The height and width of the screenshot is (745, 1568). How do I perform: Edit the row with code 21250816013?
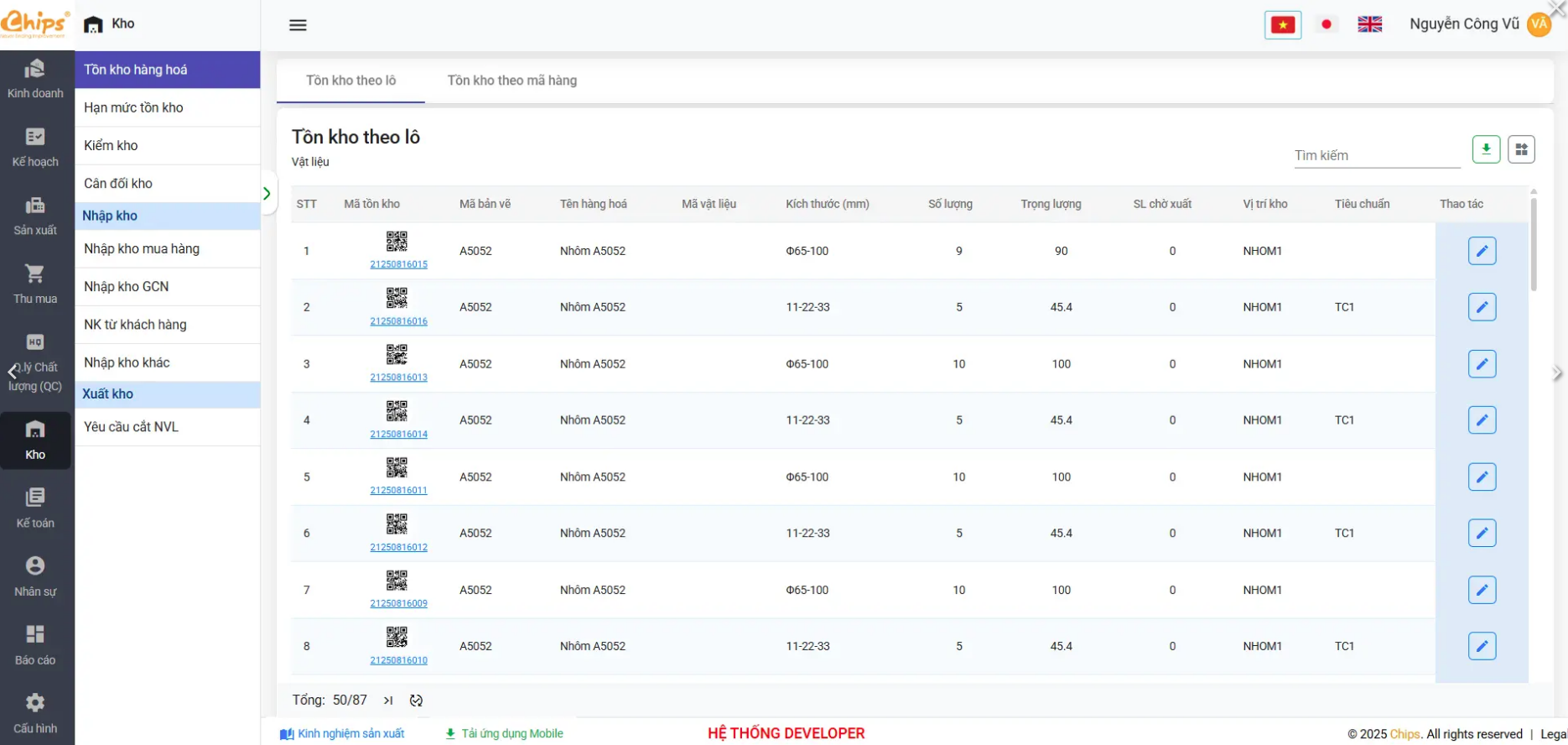tap(1482, 364)
